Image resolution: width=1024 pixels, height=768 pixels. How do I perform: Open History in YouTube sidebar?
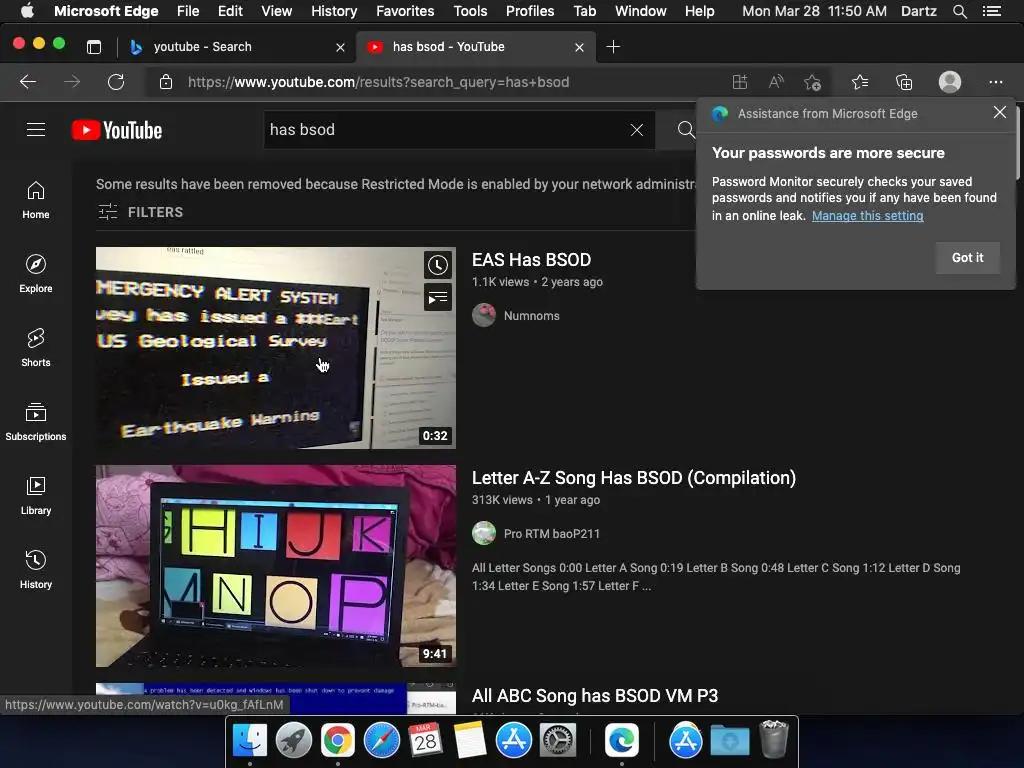pos(36,569)
